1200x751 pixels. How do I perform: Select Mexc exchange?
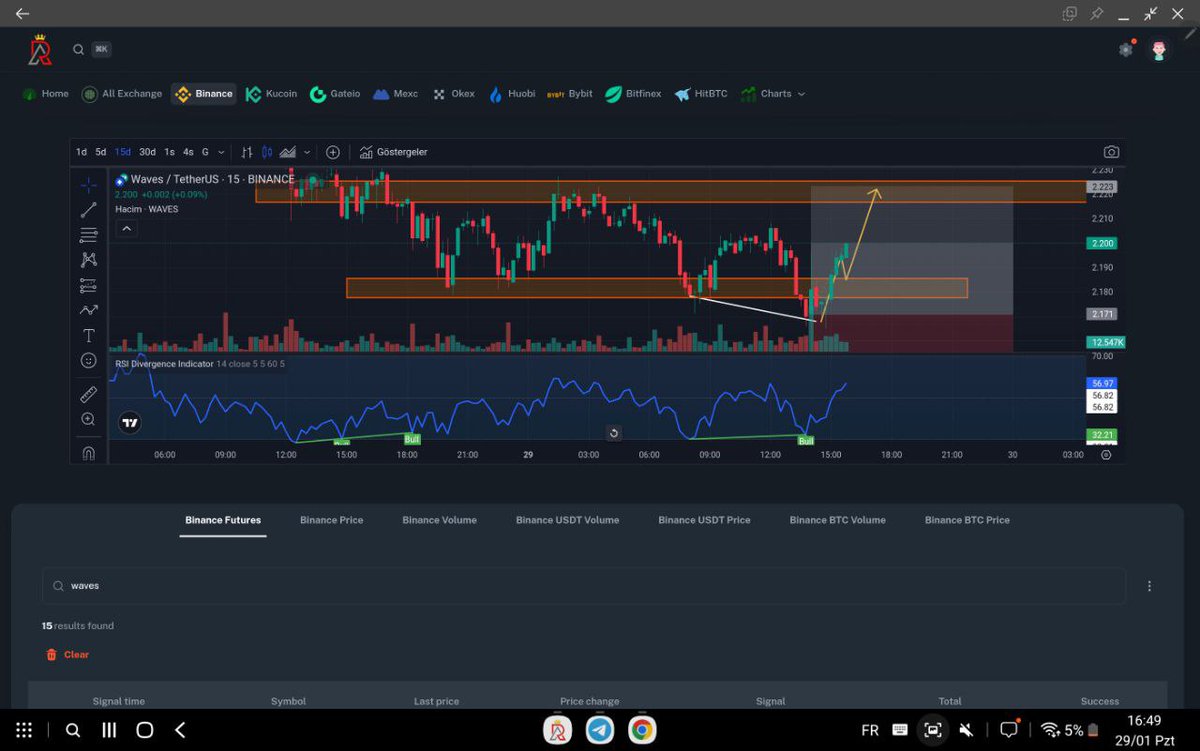395,94
